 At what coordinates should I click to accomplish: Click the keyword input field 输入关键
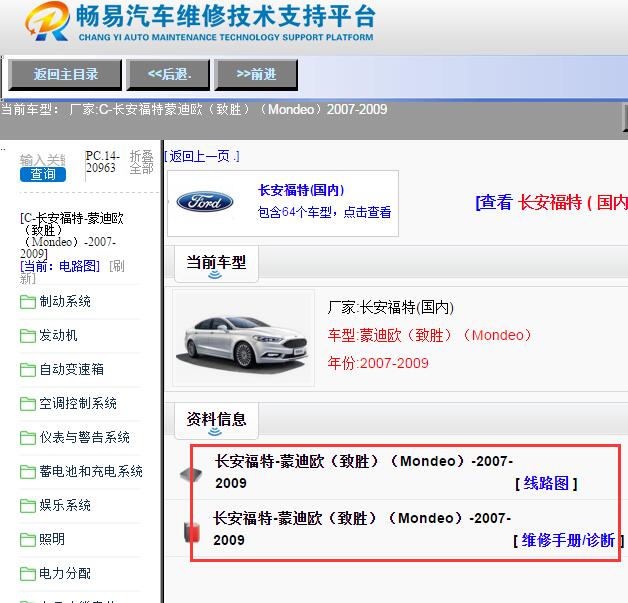click(x=43, y=160)
